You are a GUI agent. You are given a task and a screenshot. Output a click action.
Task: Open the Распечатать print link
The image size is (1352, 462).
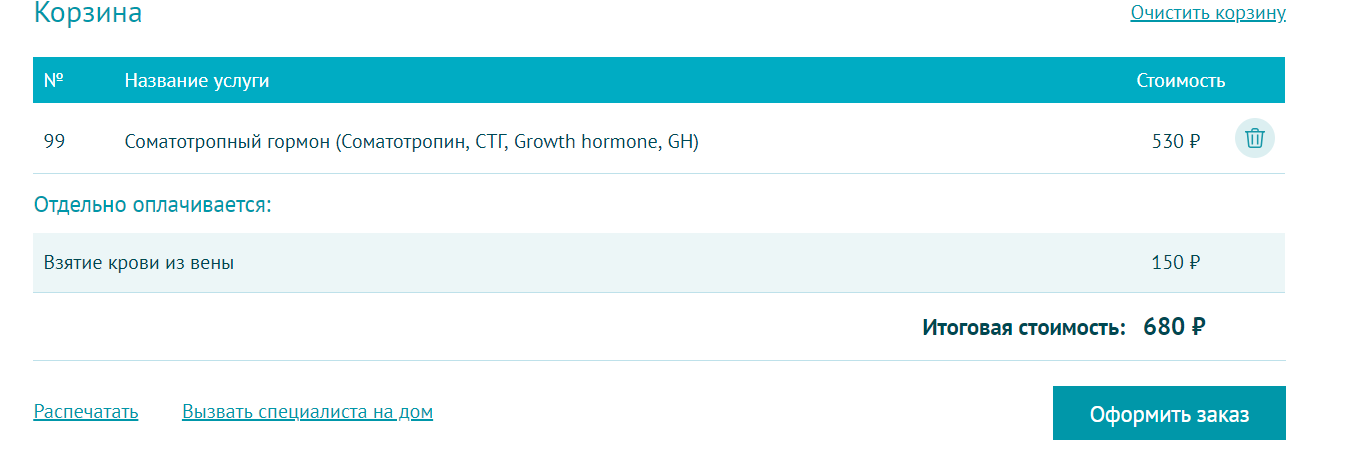pos(86,412)
